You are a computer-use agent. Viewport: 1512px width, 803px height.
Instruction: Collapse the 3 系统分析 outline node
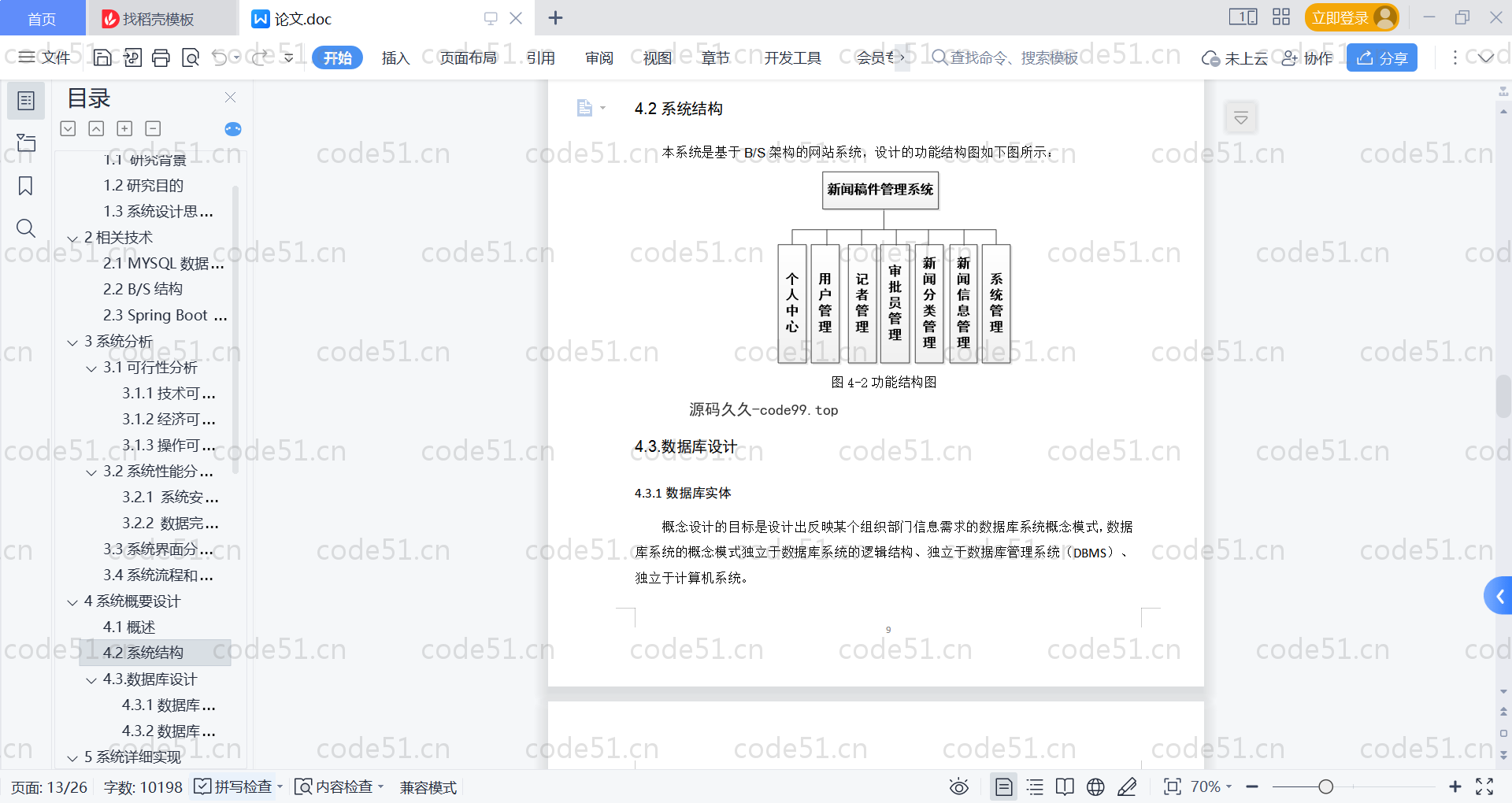coord(72,342)
